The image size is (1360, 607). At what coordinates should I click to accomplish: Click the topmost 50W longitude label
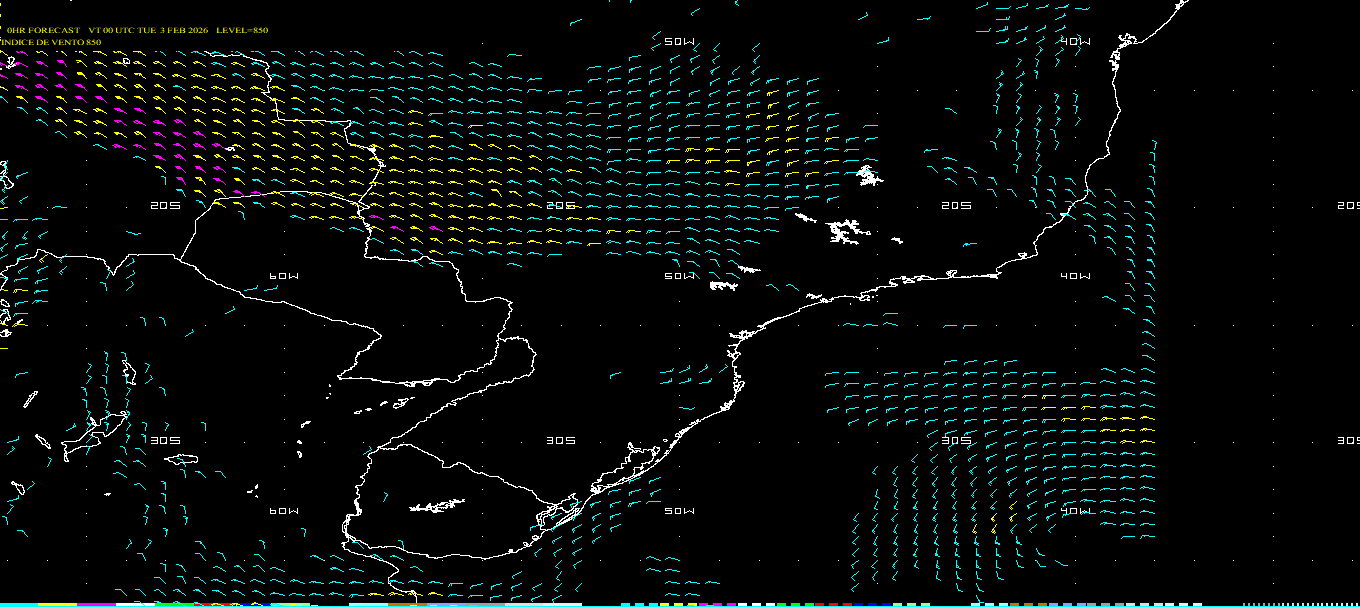coord(679,42)
